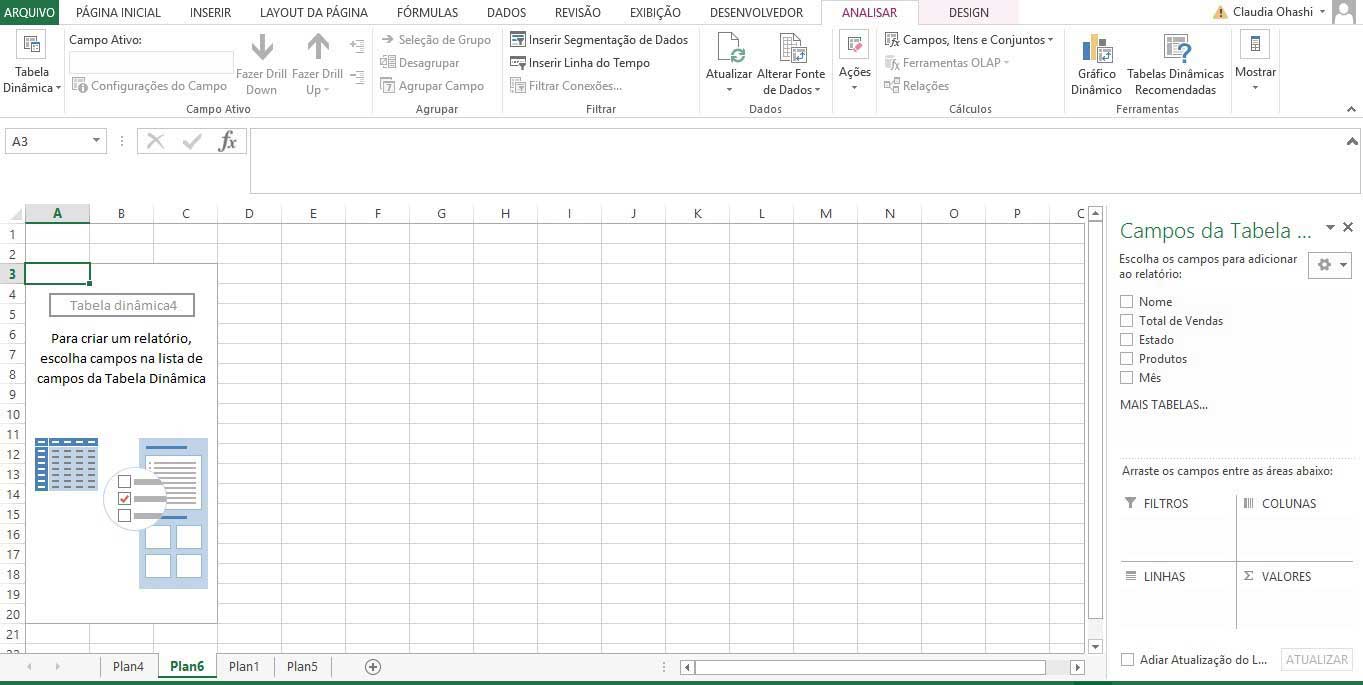Enable the Total de Vendas field
This screenshot has width=1363, height=685.
[x=1127, y=321]
